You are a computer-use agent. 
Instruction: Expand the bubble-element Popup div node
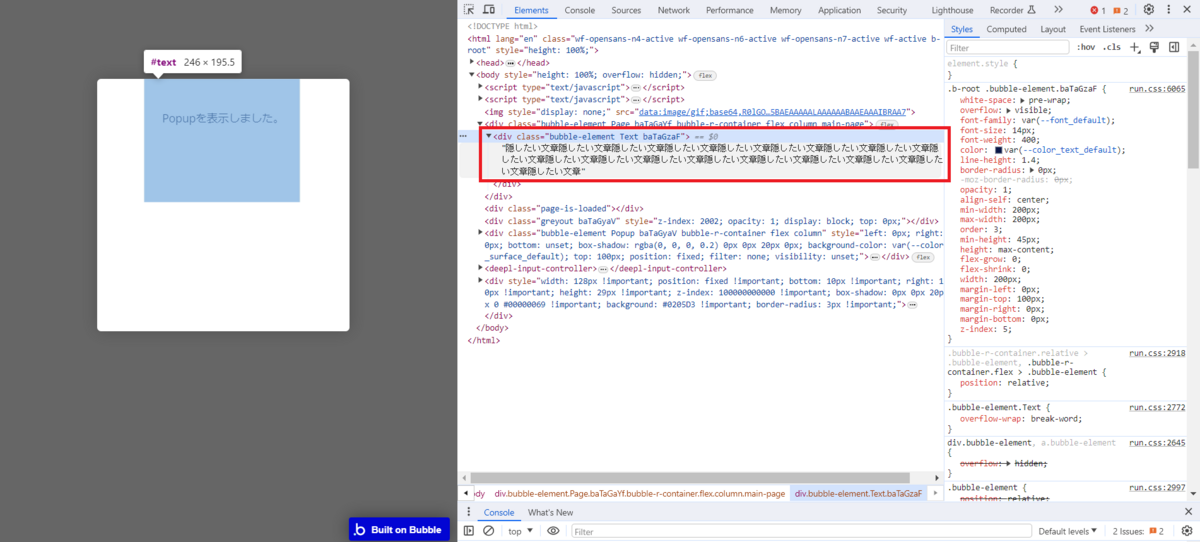click(481, 232)
